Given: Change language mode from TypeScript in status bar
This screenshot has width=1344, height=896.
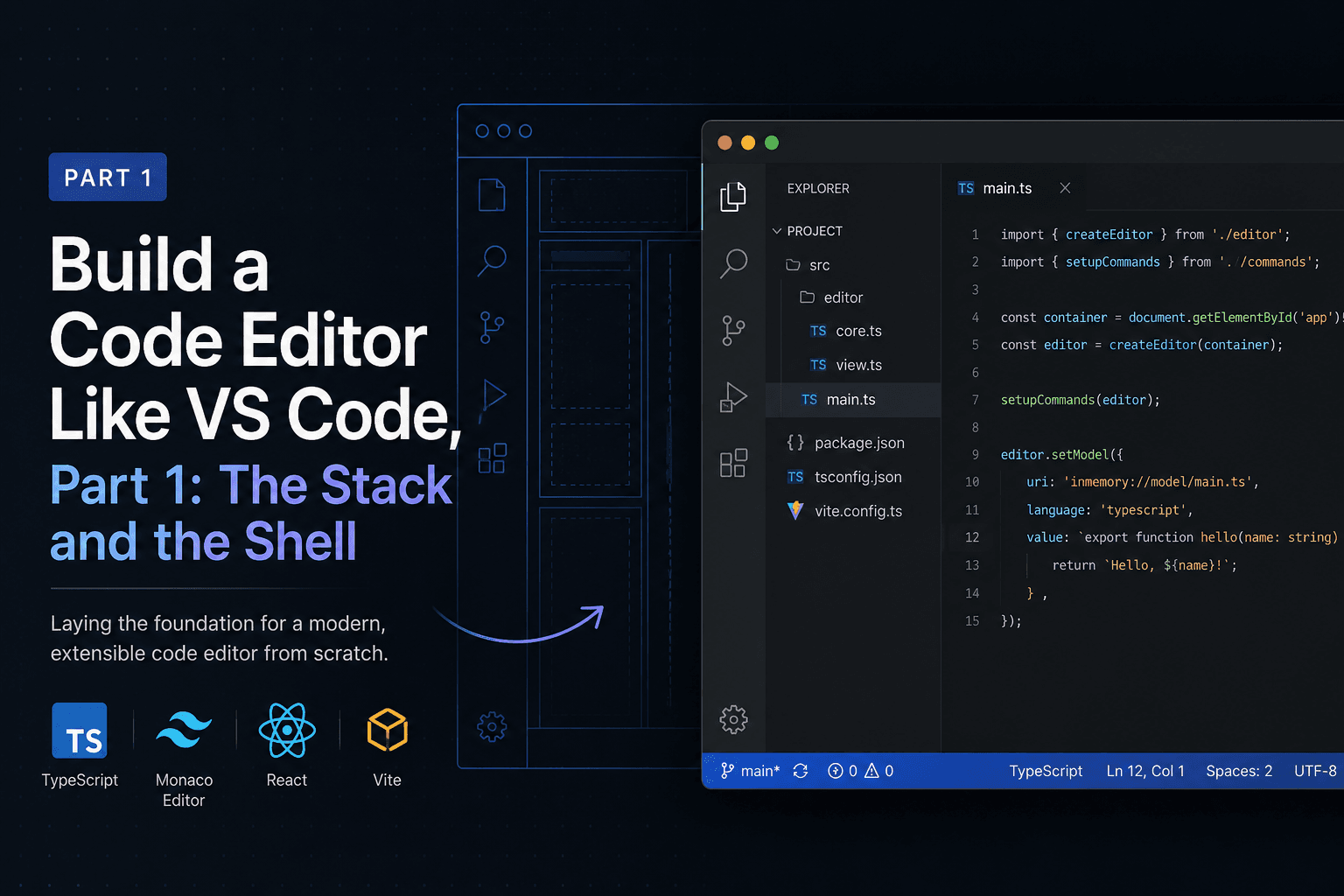Looking at the screenshot, I should tap(1046, 771).
